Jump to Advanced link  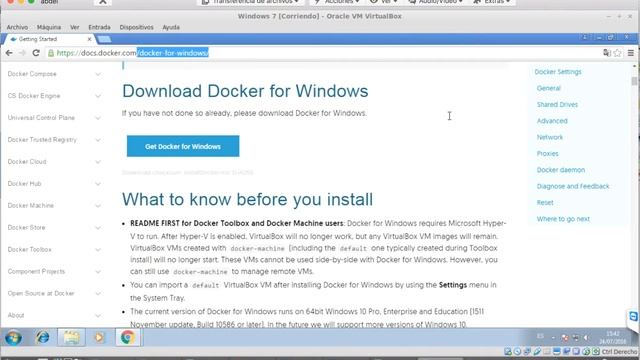(552, 121)
